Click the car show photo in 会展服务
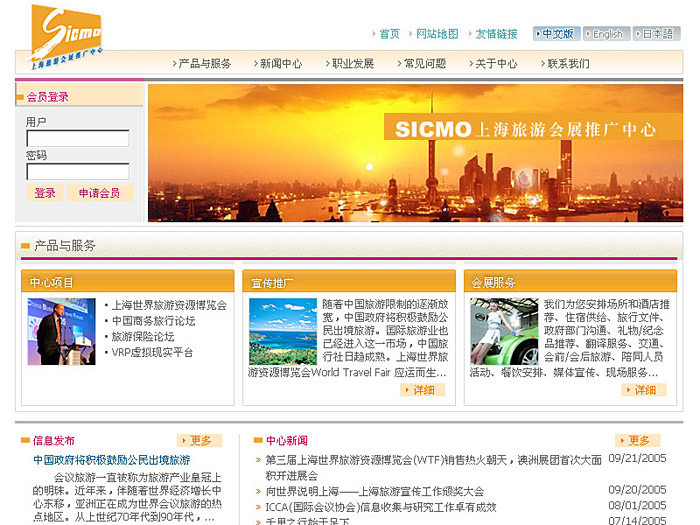Viewport: 700px width, 525px height. point(504,332)
